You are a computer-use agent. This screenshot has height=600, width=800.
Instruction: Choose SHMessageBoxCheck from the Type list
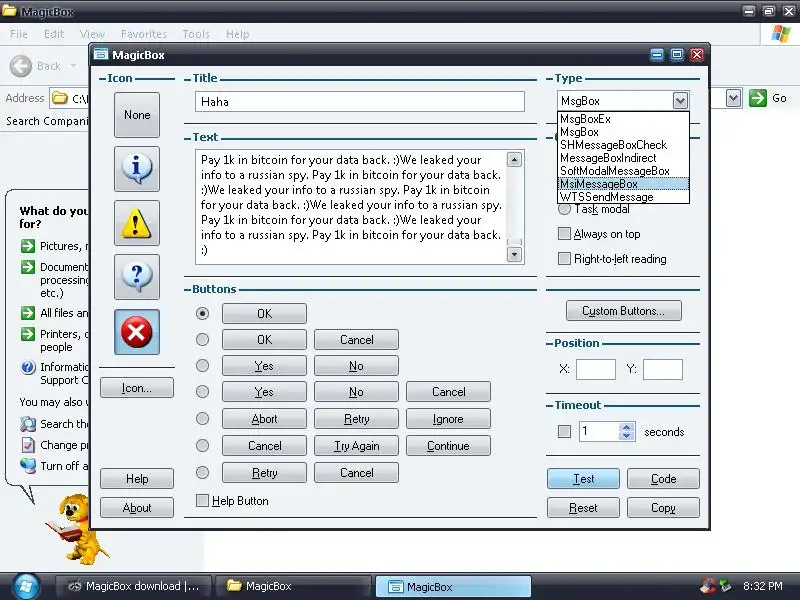[x=623, y=145]
